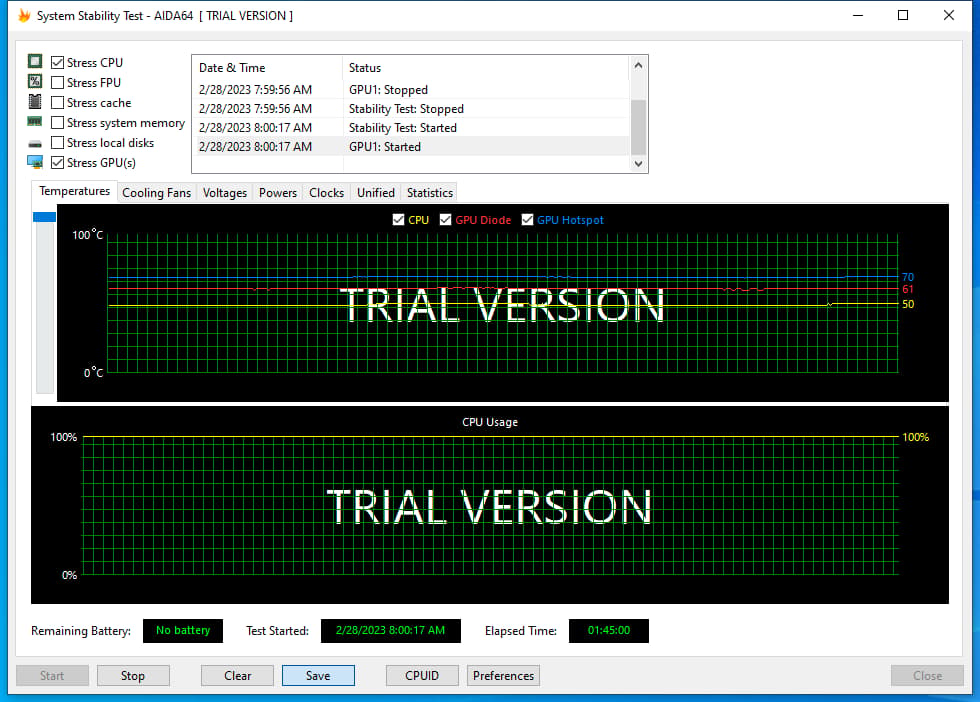Click the CPU Usage graph title

490,422
